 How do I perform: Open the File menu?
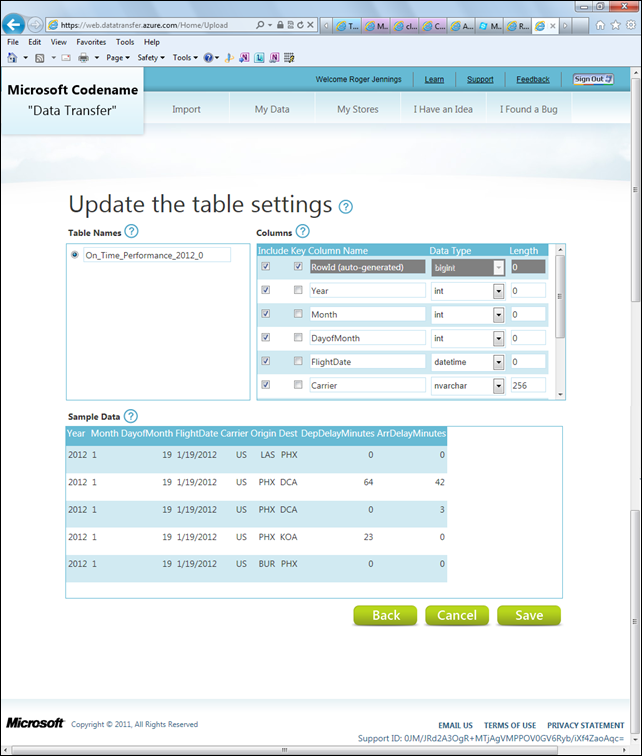(13, 42)
